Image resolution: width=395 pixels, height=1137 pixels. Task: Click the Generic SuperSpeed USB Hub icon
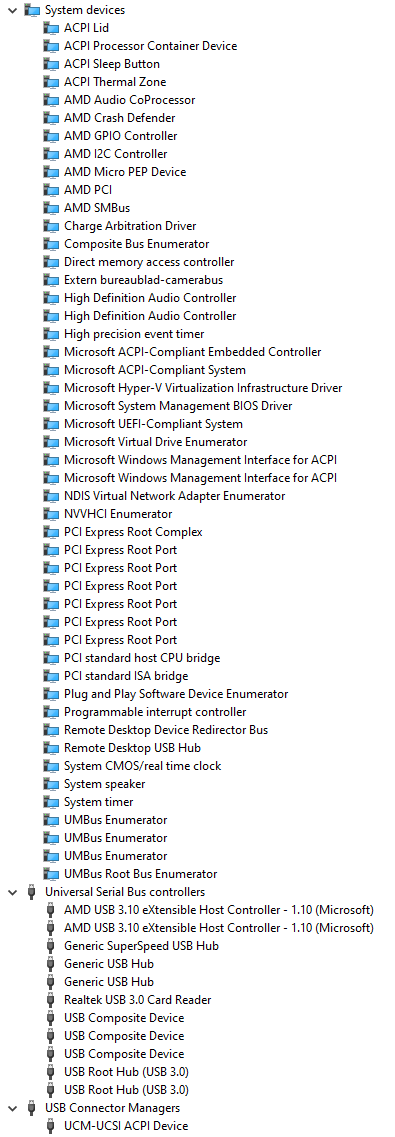(x=51, y=946)
